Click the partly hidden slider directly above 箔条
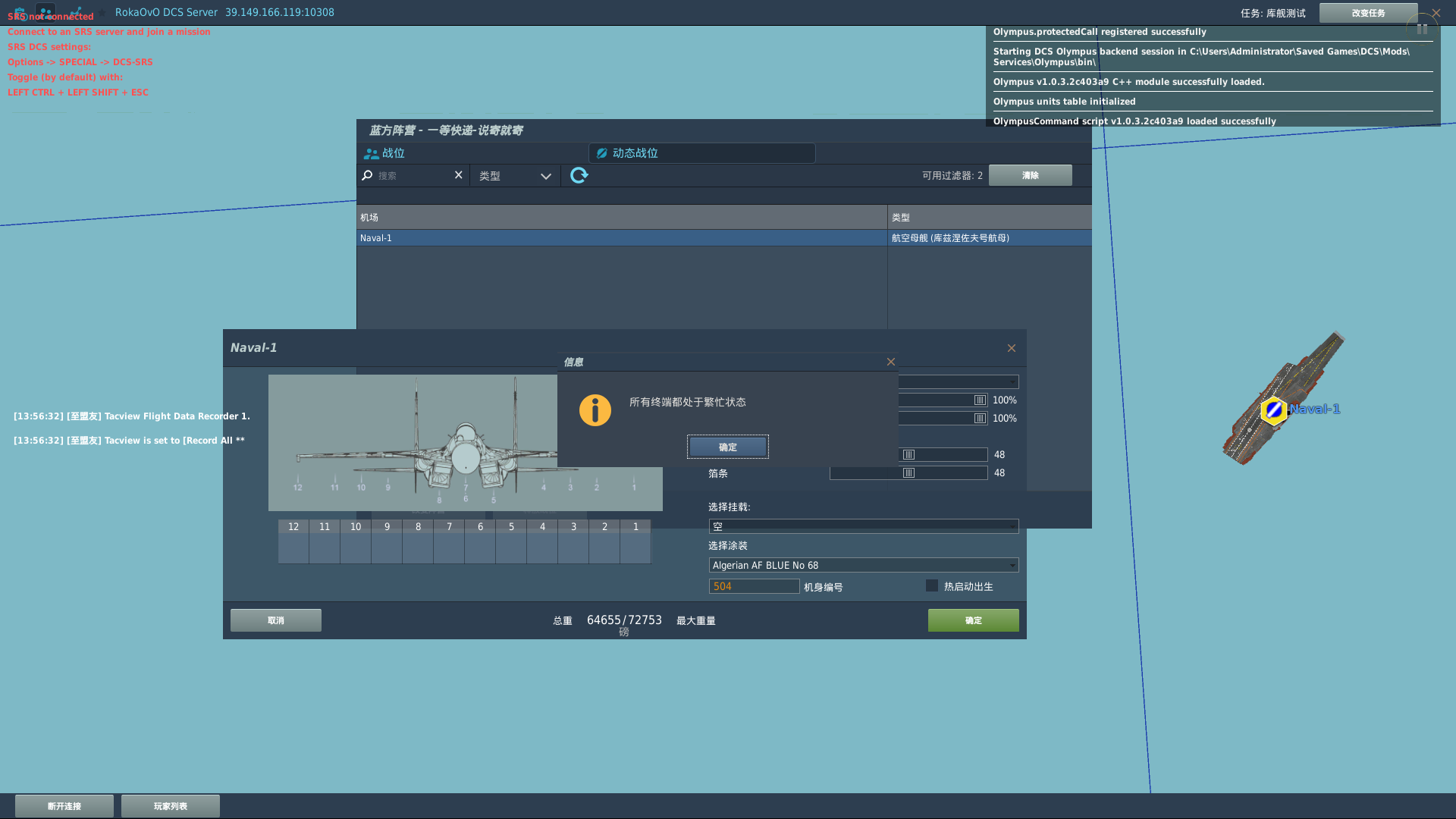The height and width of the screenshot is (819, 1456). click(x=943, y=454)
